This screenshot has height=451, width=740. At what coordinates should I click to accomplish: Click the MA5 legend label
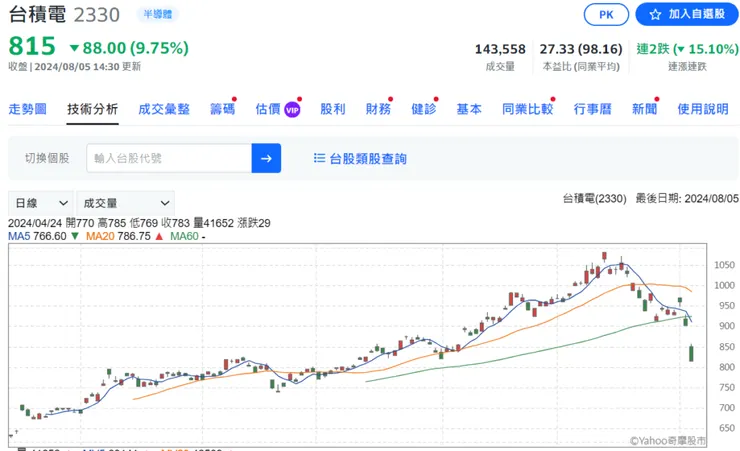coord(19,236)
